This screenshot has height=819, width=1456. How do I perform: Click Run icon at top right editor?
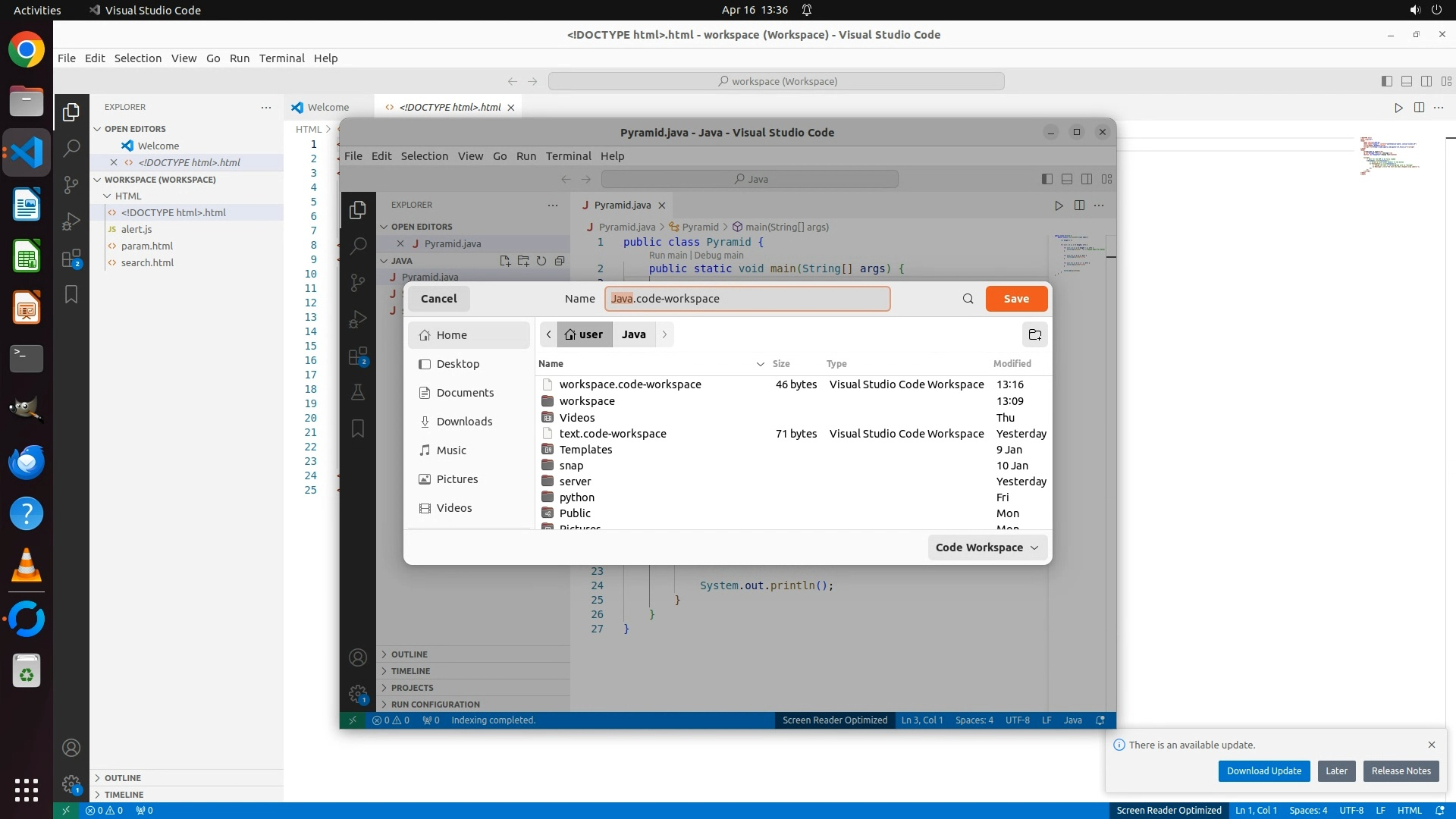(x=1398, y=108)
